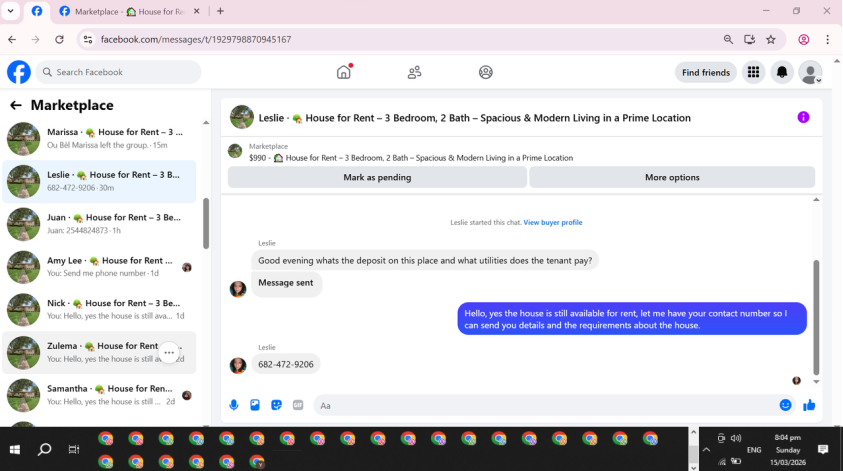Viewport: 843px width, 471px height.
Task: Open the Facebook logo home link
Action: [x=19, y=72]
